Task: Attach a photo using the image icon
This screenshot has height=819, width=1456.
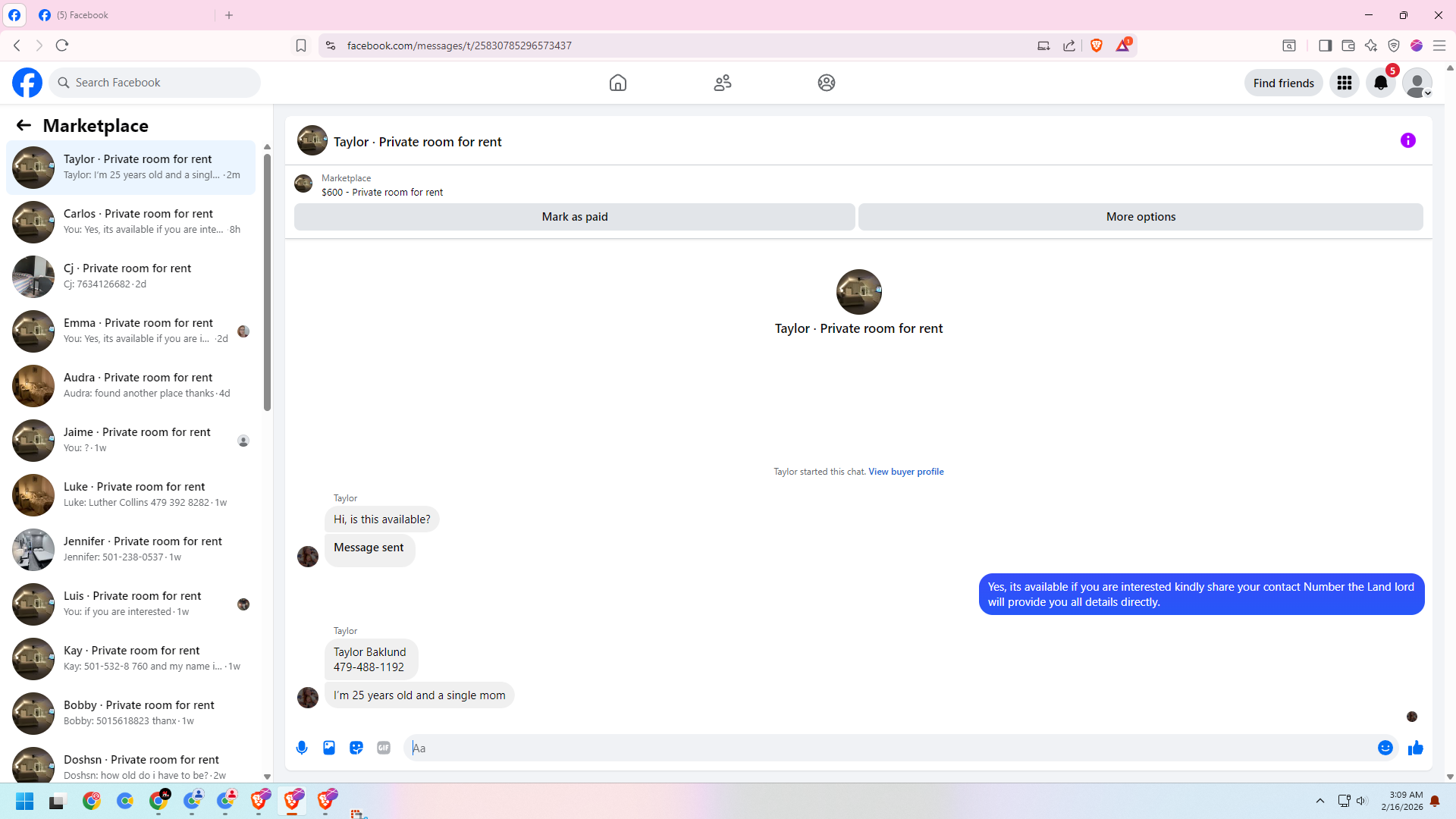Action: tap(329, 748)
